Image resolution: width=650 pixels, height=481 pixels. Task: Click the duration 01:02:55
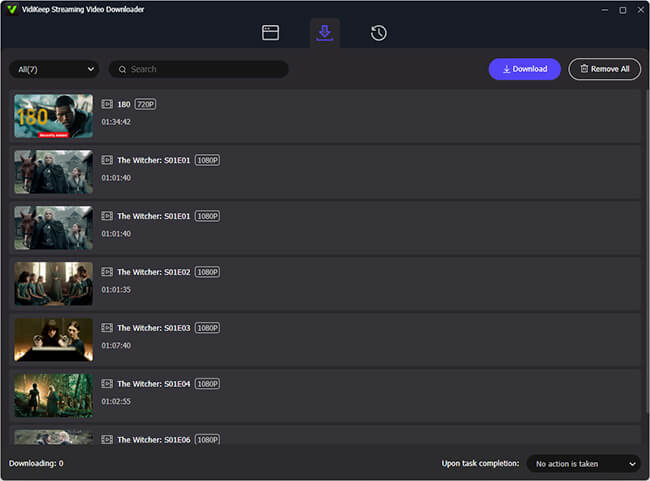(x=116, y=402)
